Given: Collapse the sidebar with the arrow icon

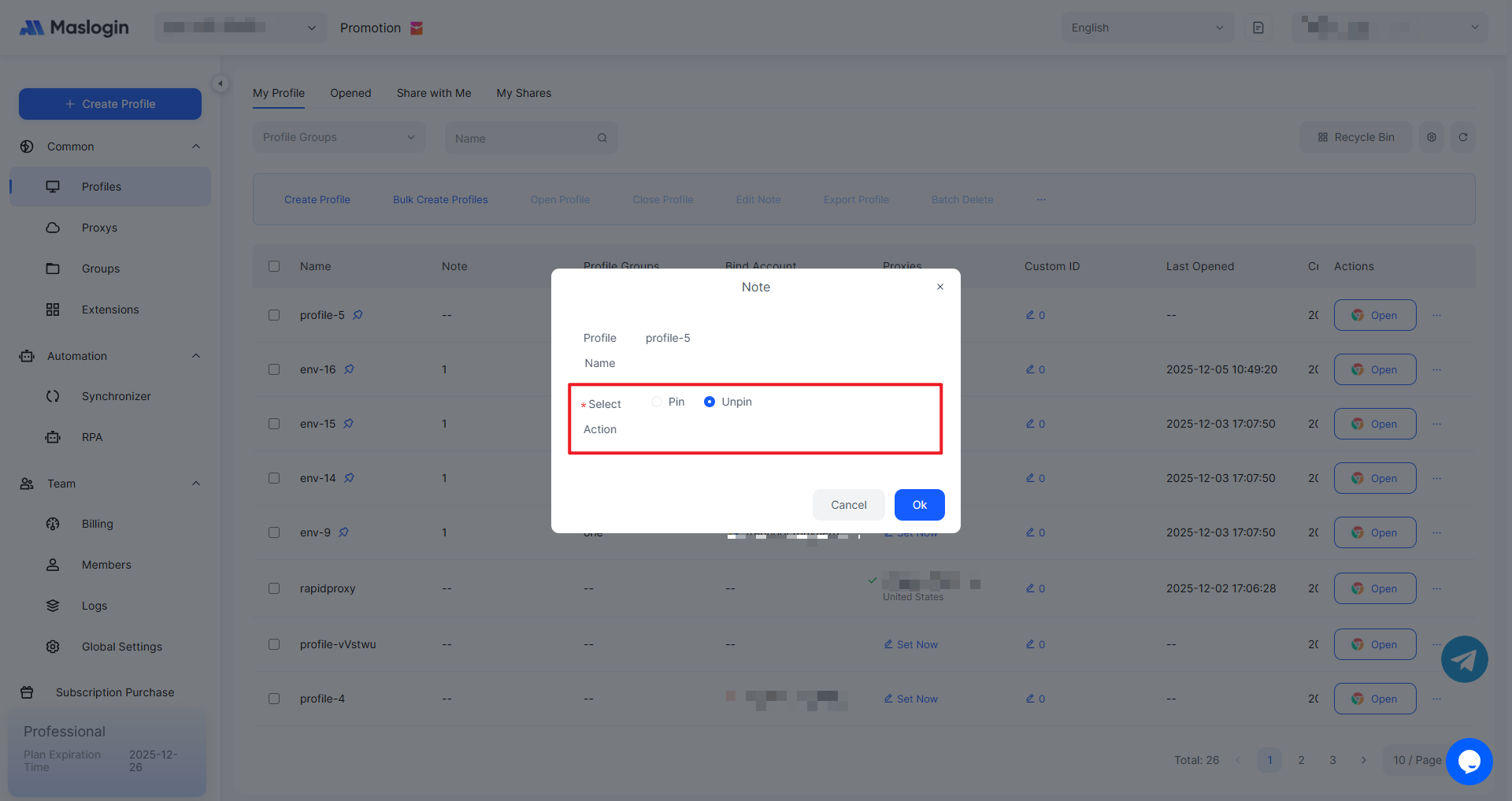Looking at the screenshot, I should 220,83.
